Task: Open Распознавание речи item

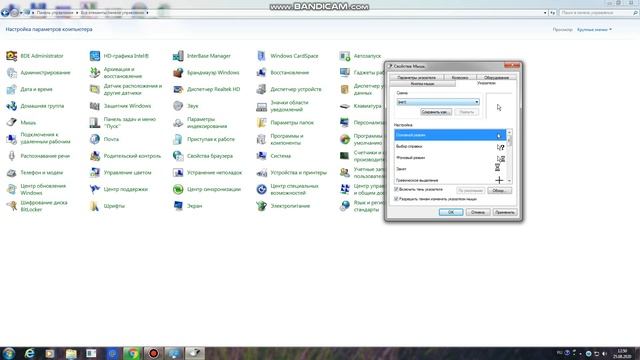Action: [38, 156]
